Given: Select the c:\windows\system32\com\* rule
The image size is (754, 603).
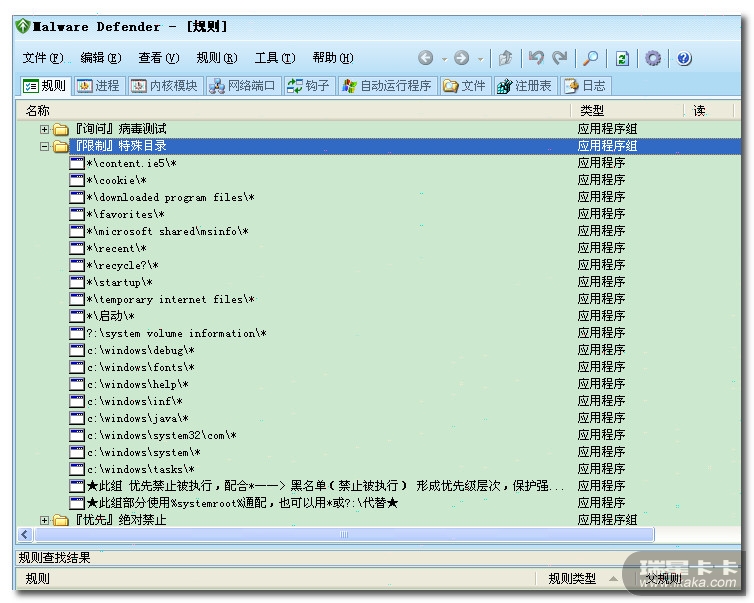Looking at the screenshot, I should click(x=162, y=436).
